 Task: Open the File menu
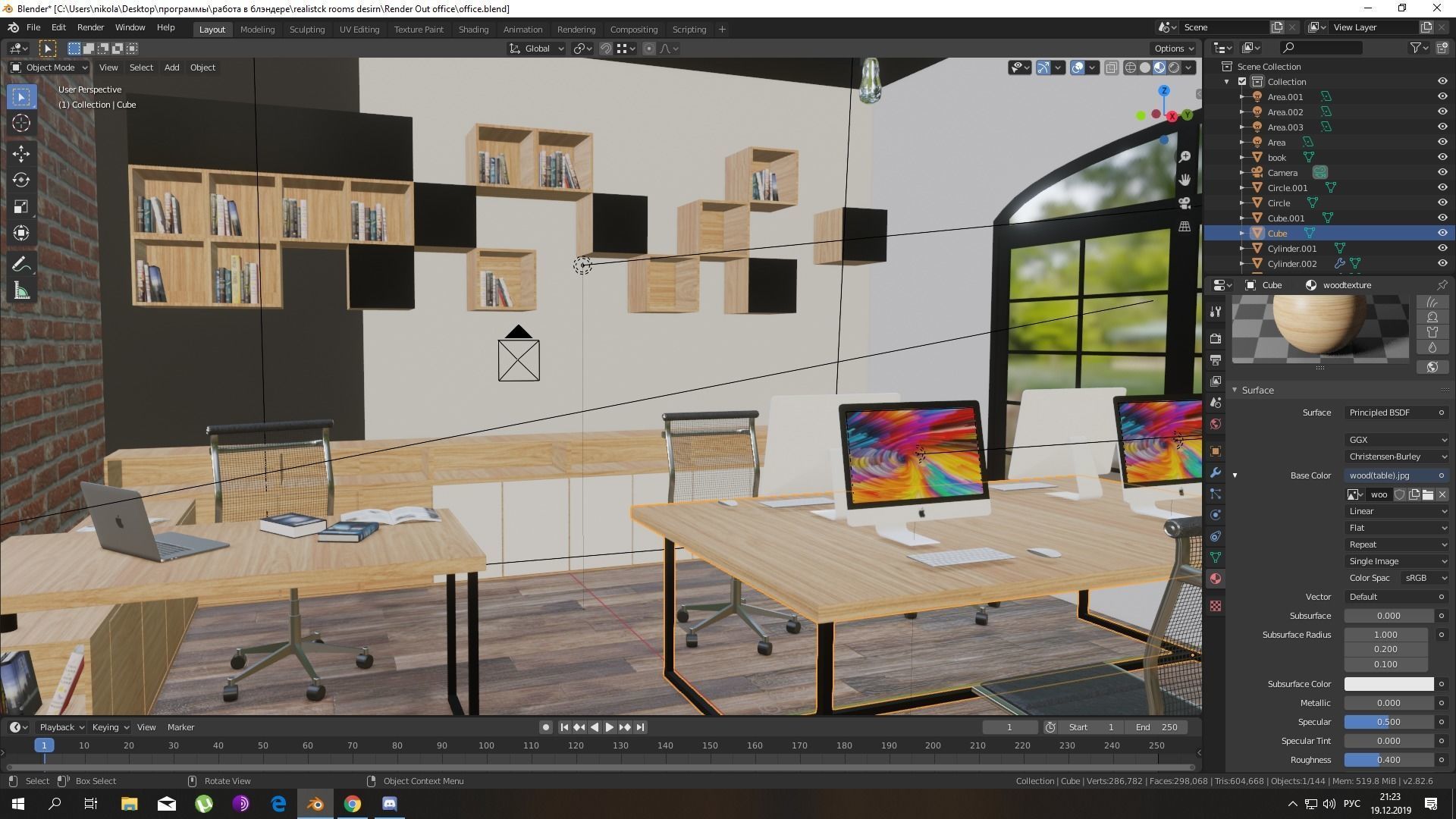[x=33, y=27]
